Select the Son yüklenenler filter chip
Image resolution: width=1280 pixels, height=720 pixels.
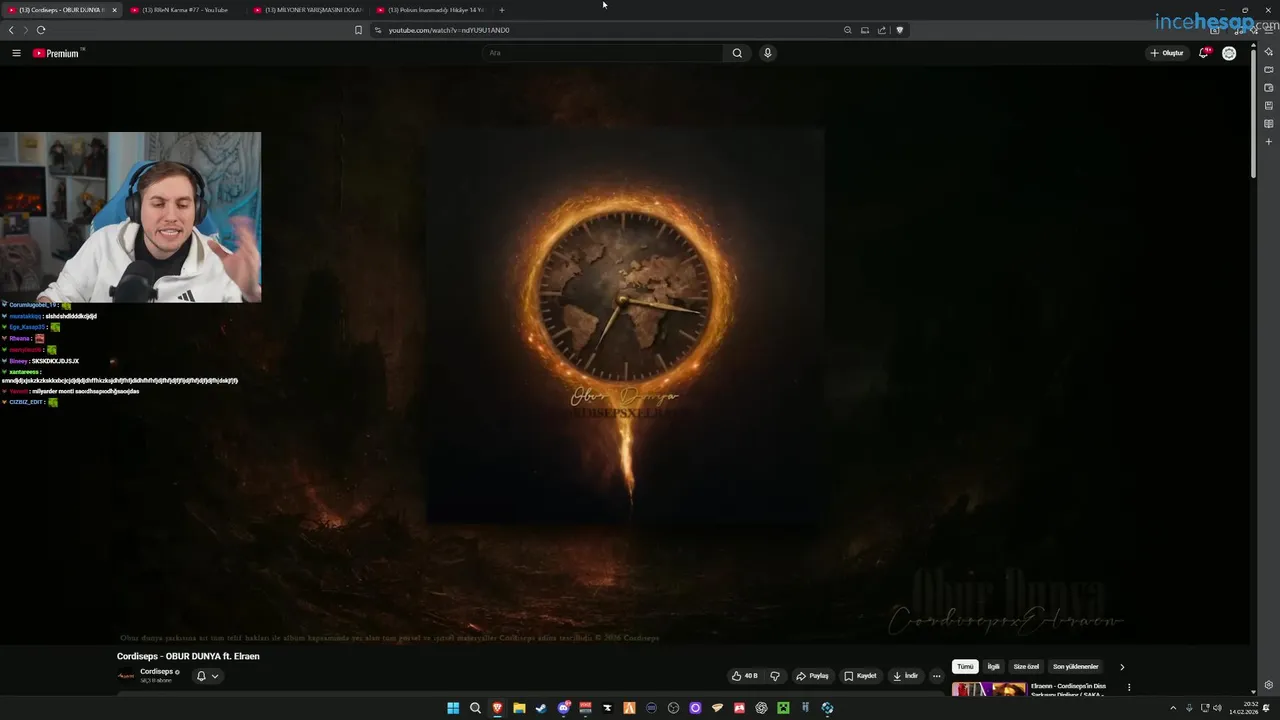coord(1076,666)
